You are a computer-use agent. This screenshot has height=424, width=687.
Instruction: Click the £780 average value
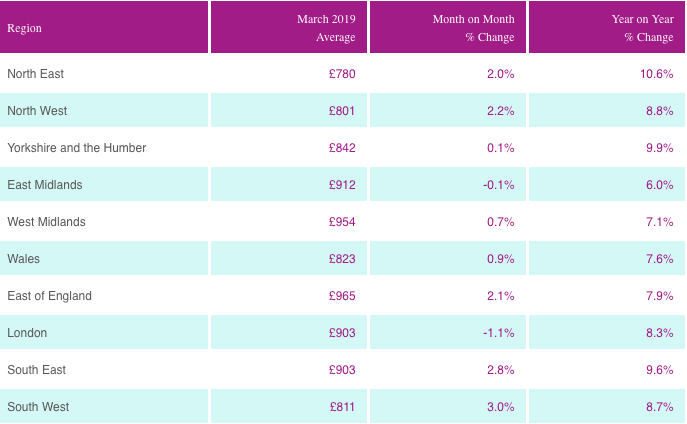point(341,74)
